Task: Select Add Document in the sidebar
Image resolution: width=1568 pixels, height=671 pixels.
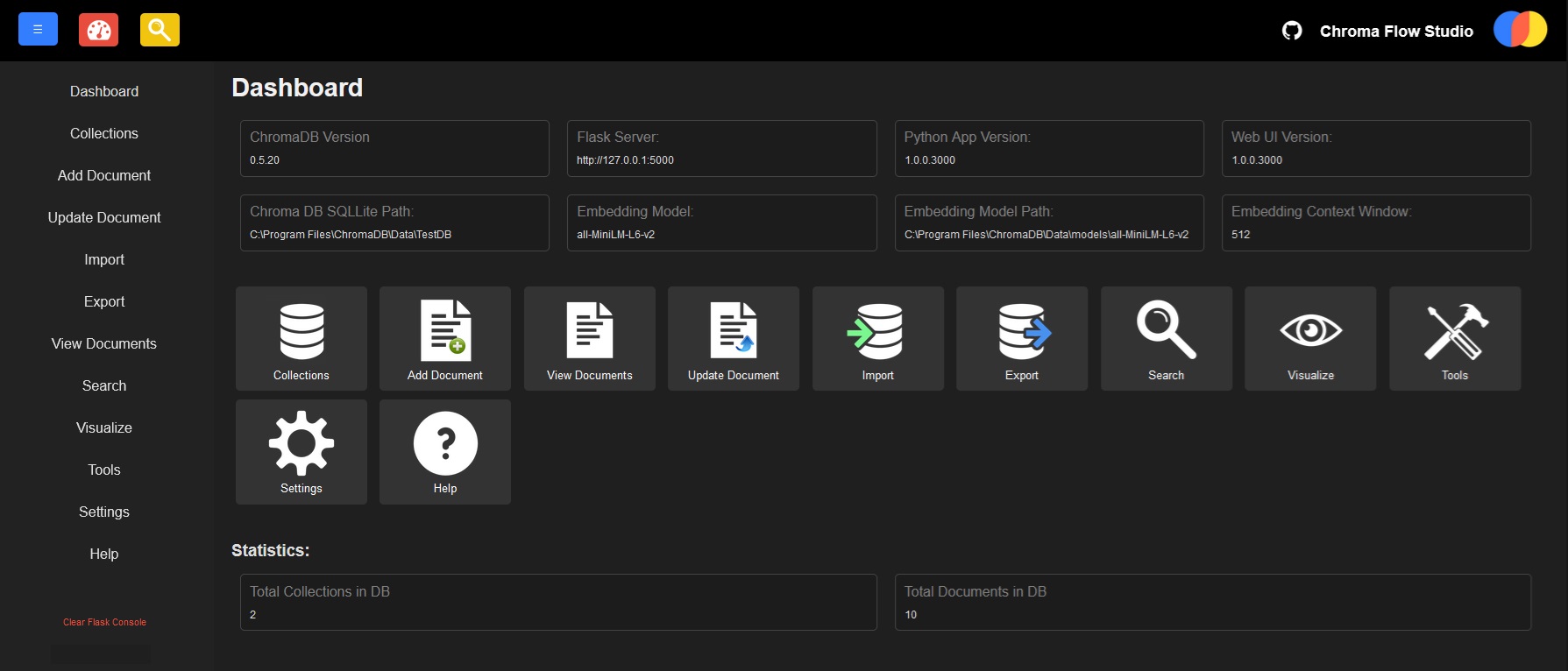Action: pyautogui.click(x=104, y=175)
